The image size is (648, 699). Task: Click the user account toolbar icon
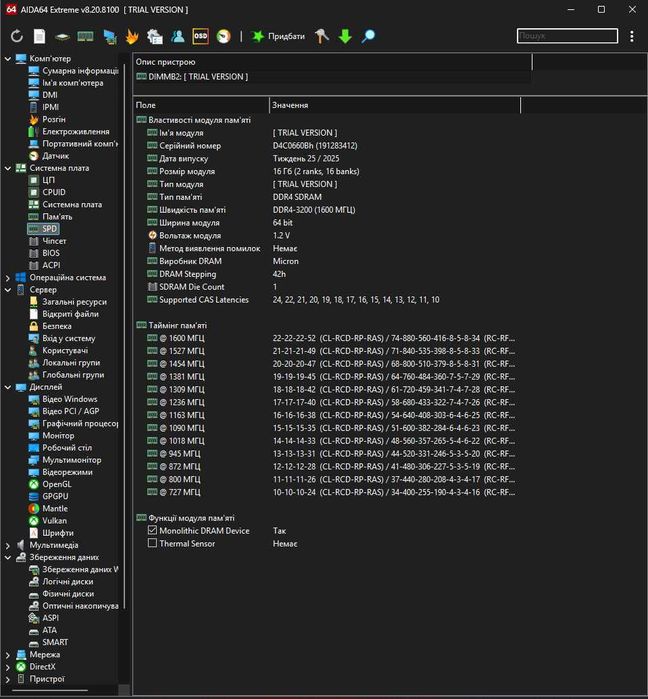pos(177,36)
